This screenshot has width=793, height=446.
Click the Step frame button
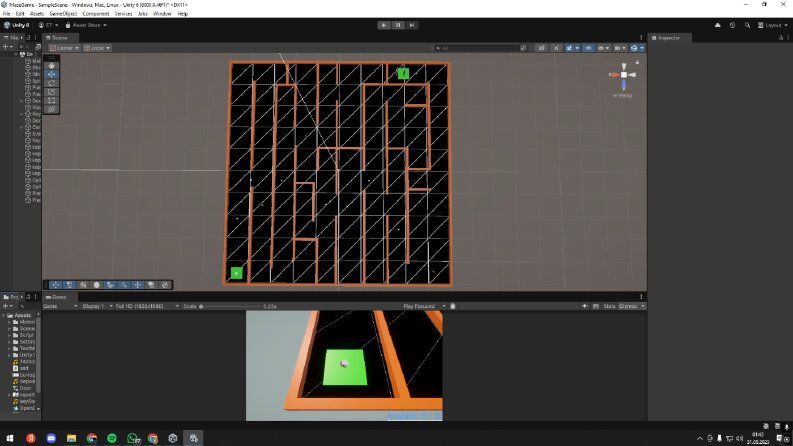pos(412,25)
